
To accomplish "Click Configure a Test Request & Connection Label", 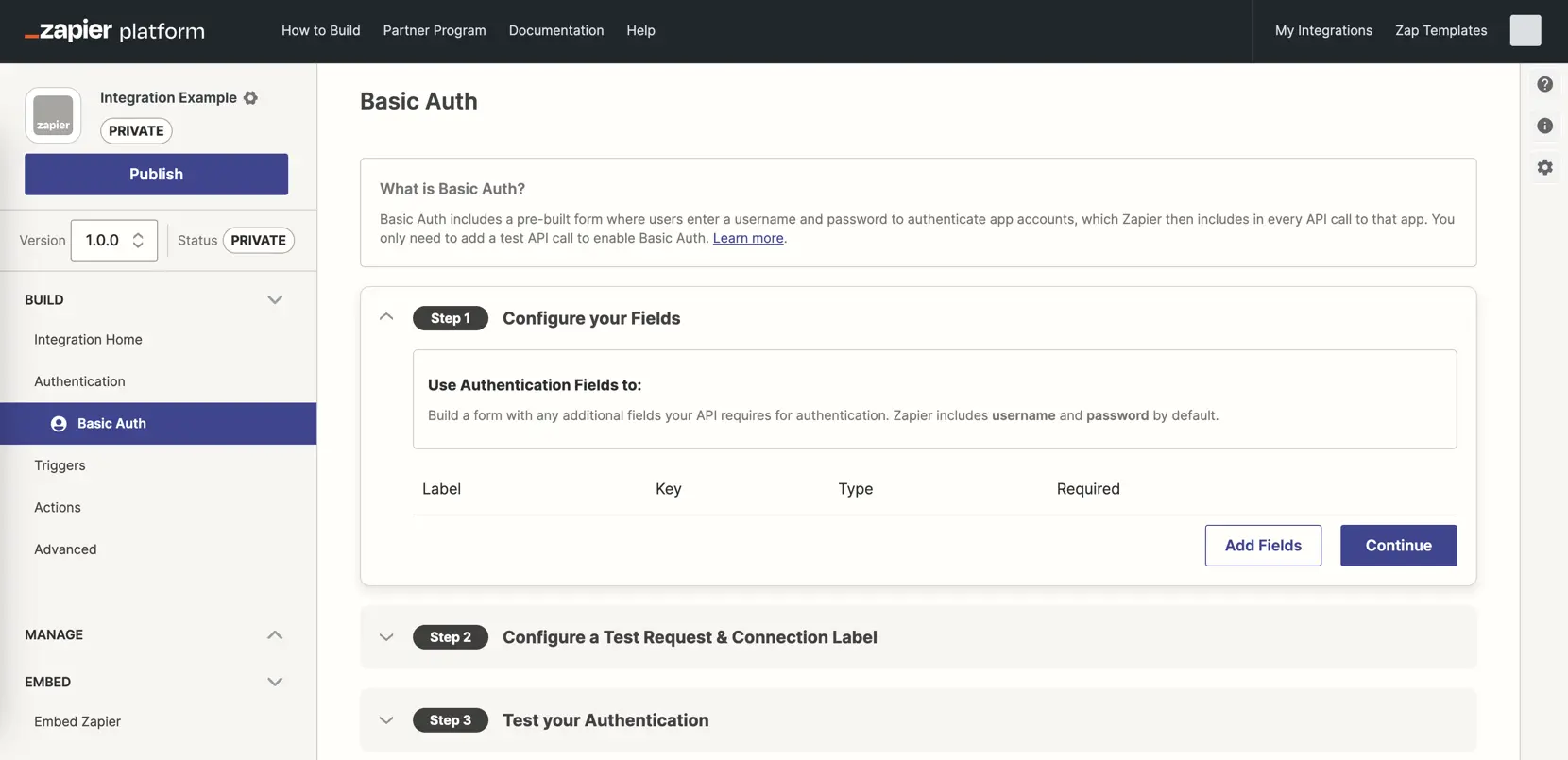I will pos(690,637).
